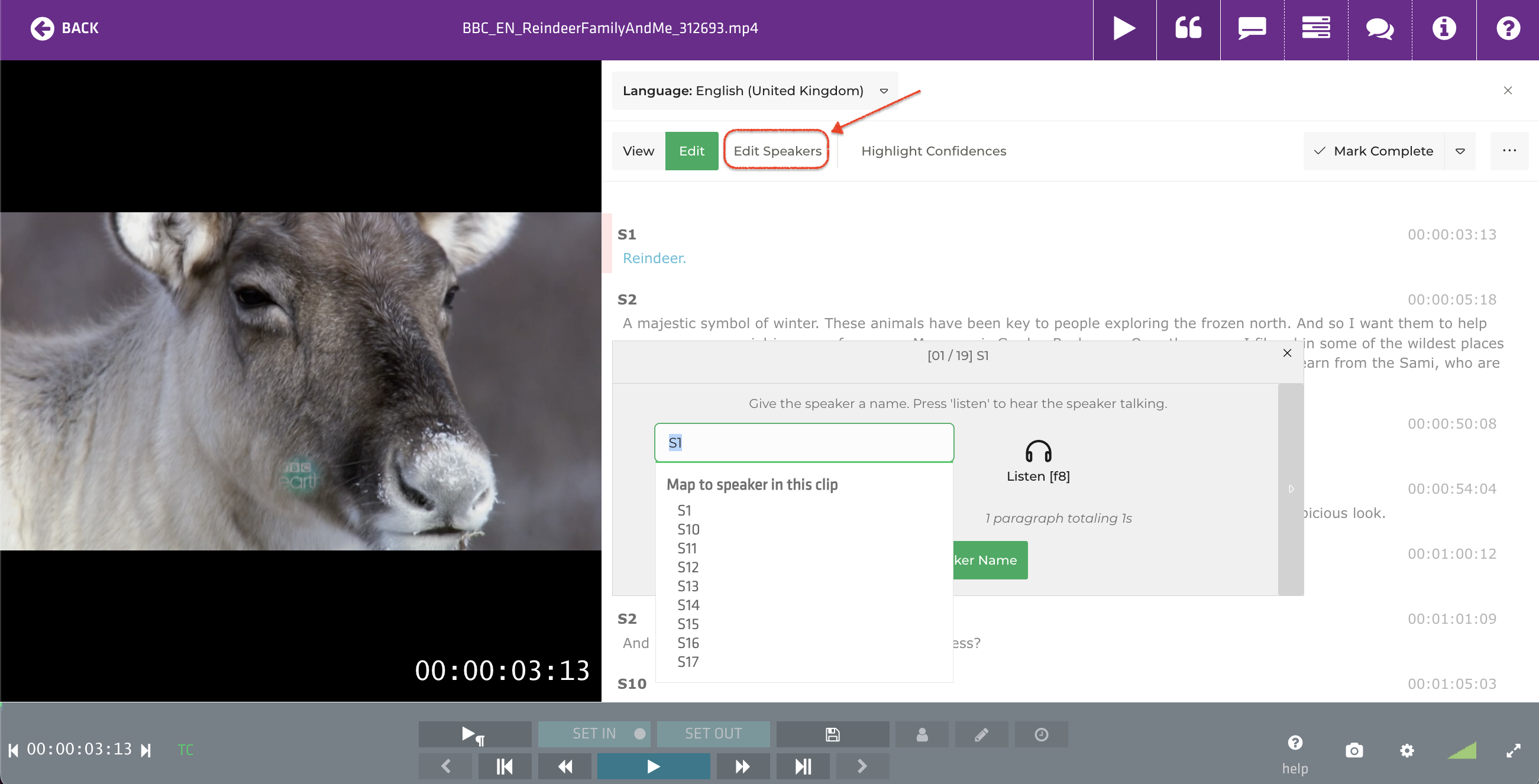Click the Edit Speakers button
Image resolution: width=1539 pixels, height=784 pixels.
coord(777,151)
